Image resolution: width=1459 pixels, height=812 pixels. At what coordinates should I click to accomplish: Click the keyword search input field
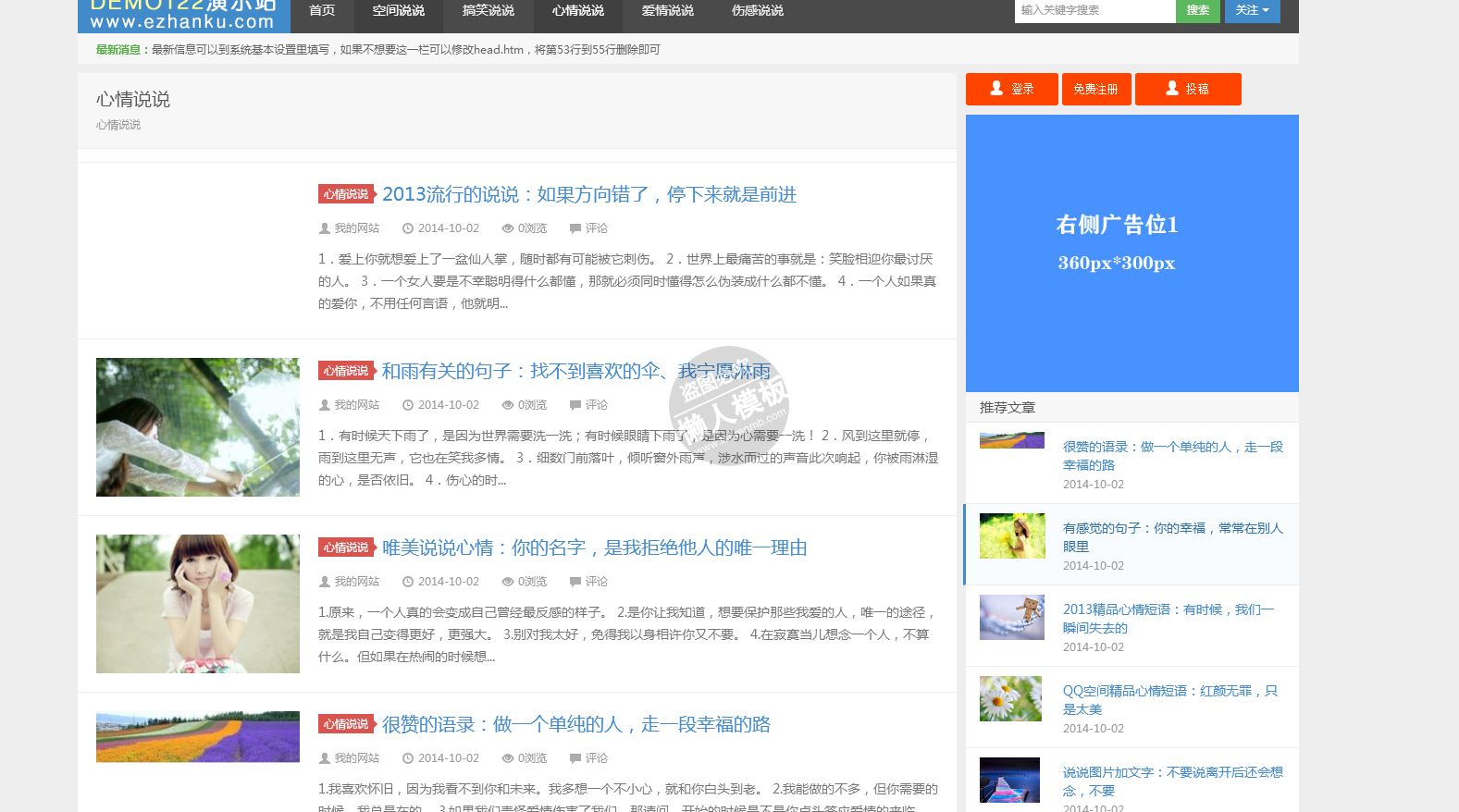coord(1094,10)
